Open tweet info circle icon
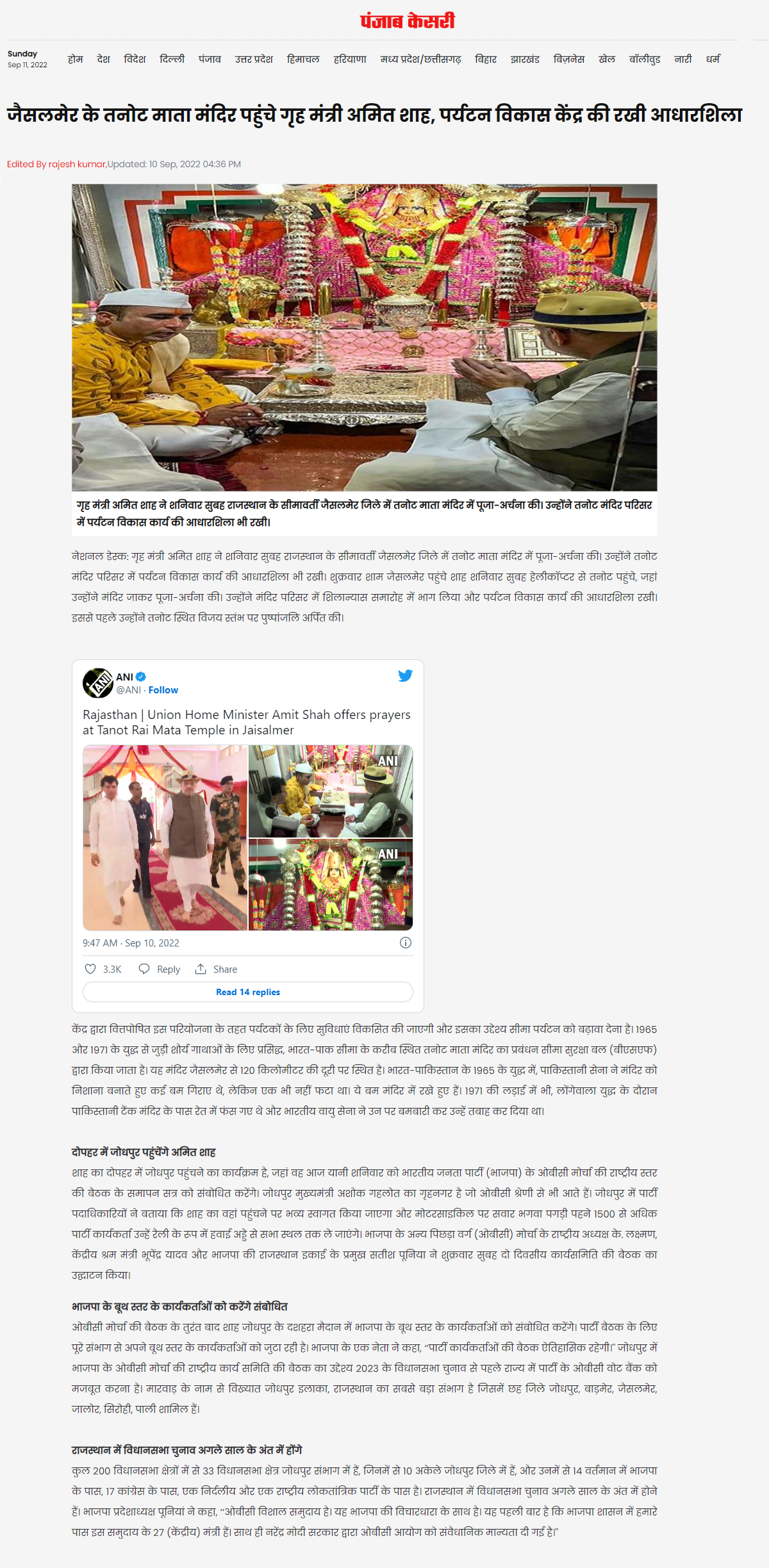The height and width of the screenshot is (1568, 769). coord(406,943)
